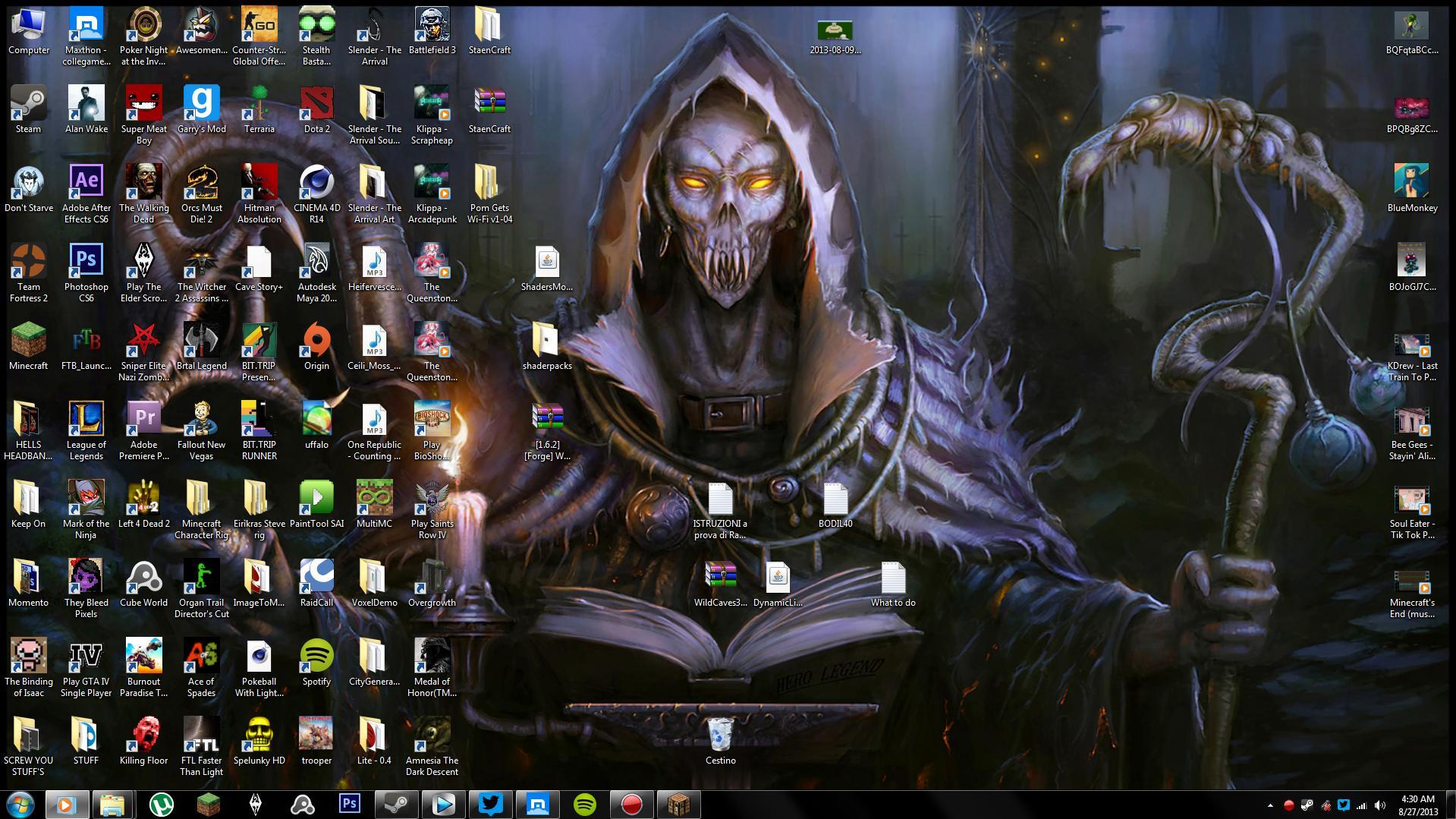Launch Don't Starve from desktop
The width and height of the screenshot is (1456, 819).
[x=28, y=189]
